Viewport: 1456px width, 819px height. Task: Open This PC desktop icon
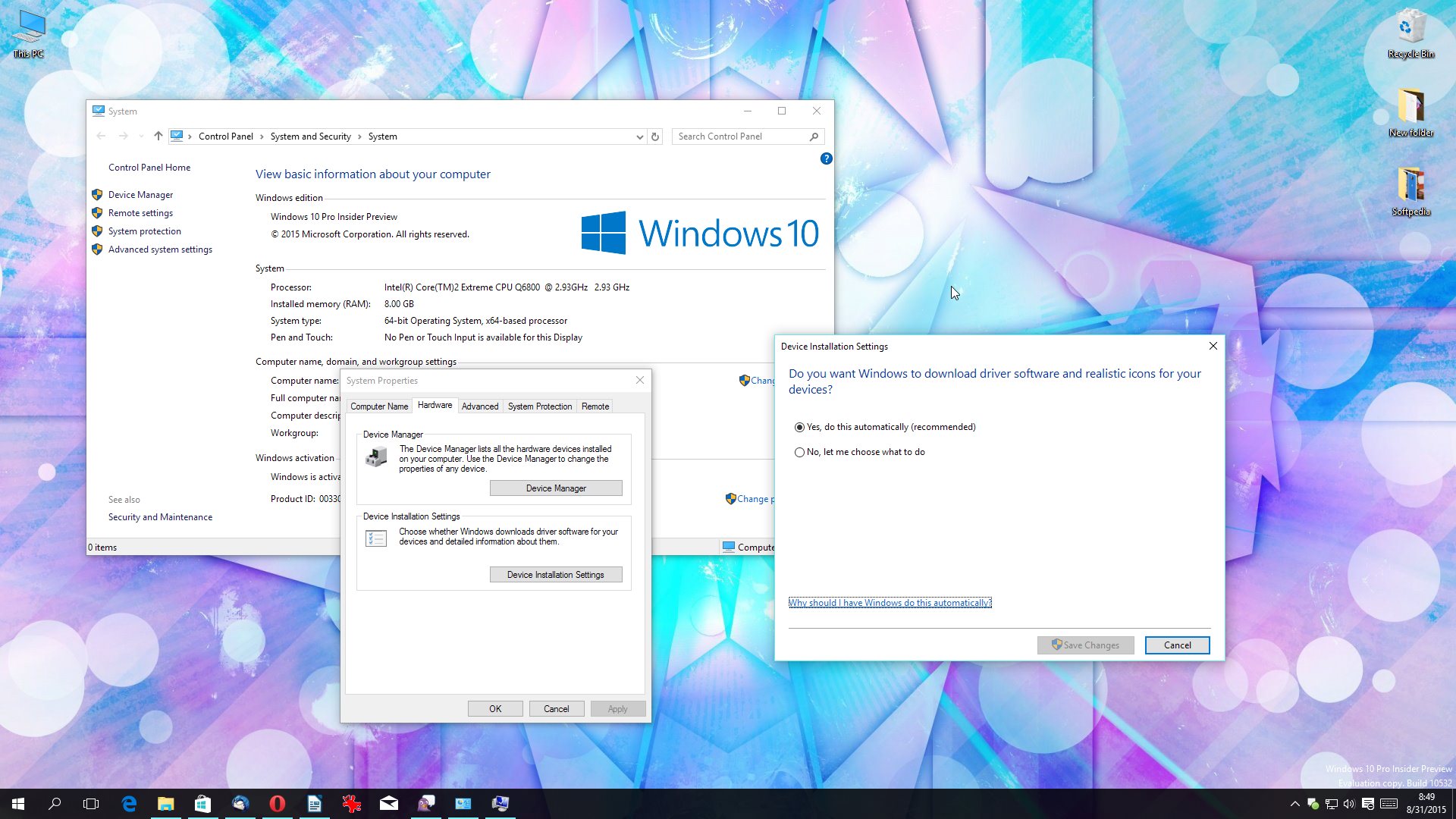(x=29, y=34)
